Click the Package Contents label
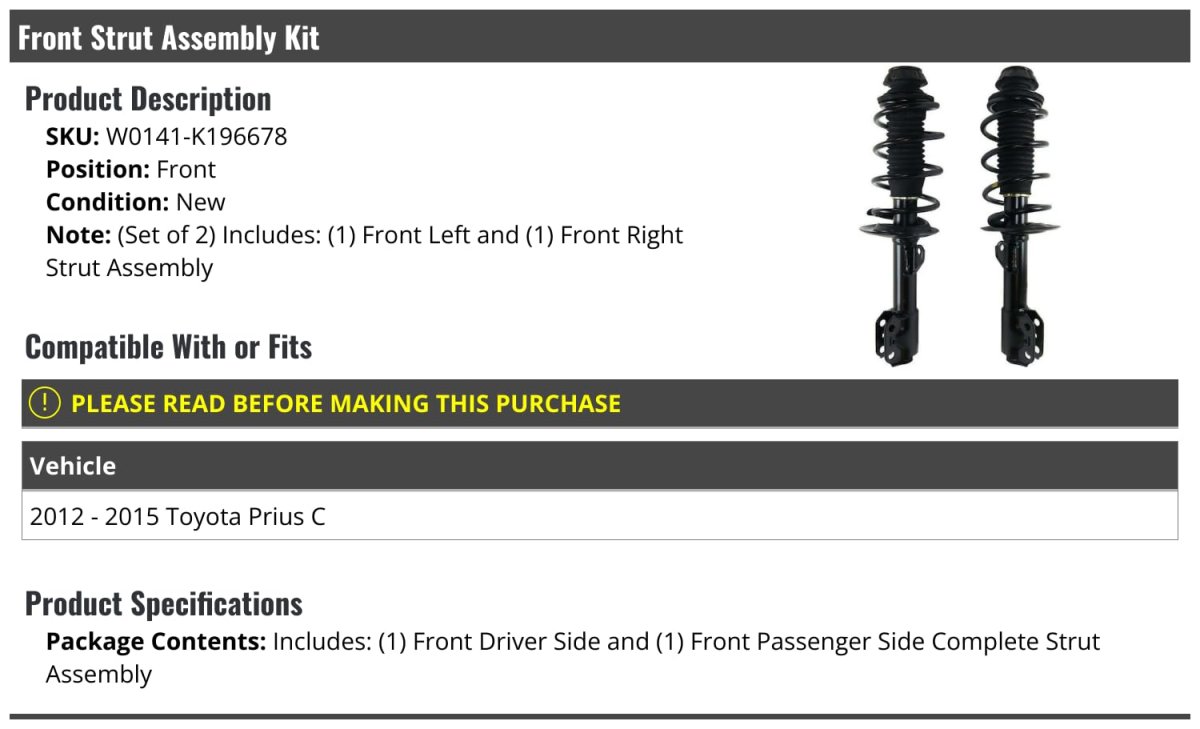Screen dimensions: 1200x729 click(x=156, y=641)
